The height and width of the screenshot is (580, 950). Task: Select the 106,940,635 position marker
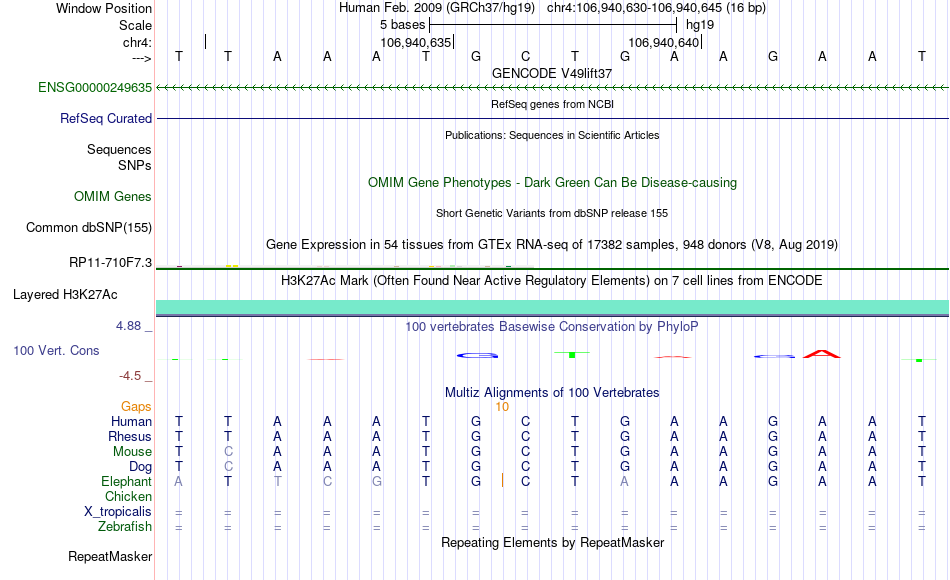[x=416, y=42]
